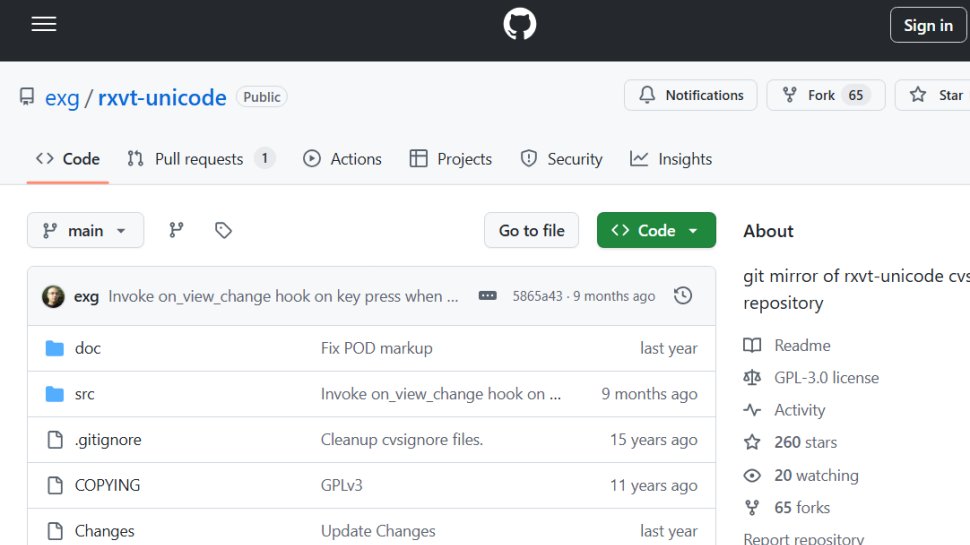The height and width of the screenshot is (545, 970).
Task: Open the src row commit message
Action: tap(440, 394)
